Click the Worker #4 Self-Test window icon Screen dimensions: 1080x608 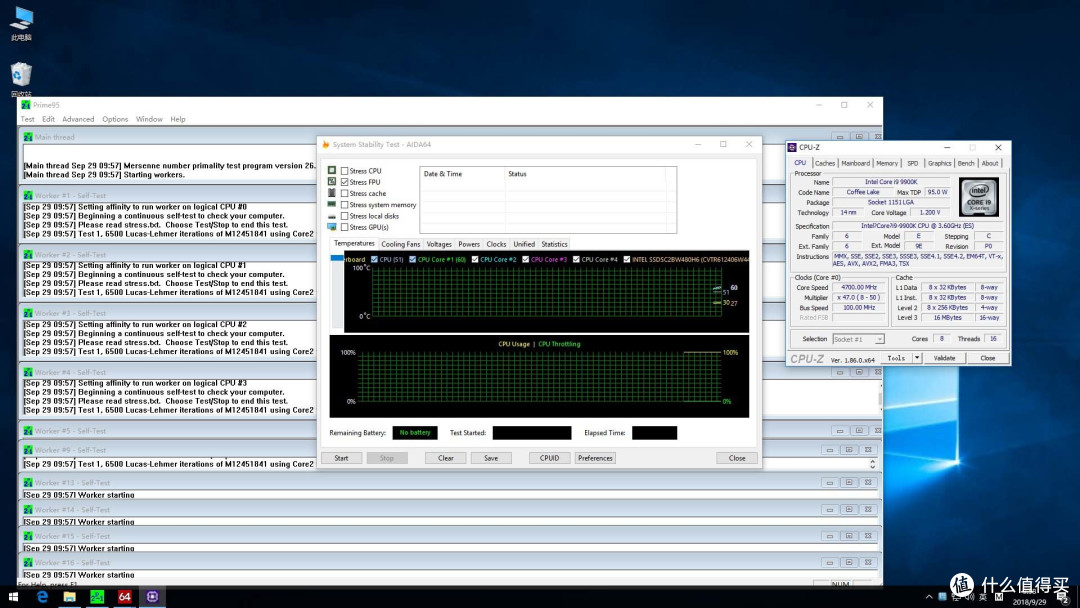click(28, 372)
